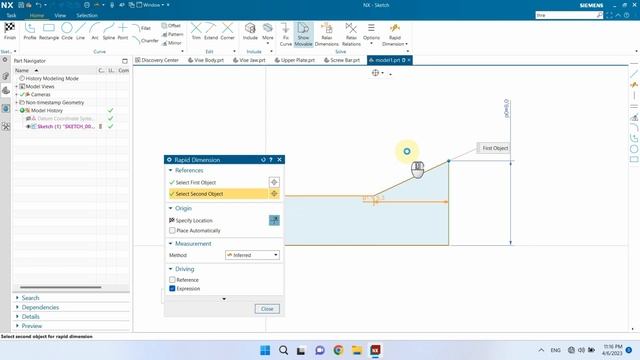Select the Circle tool

tap(67, 31)
